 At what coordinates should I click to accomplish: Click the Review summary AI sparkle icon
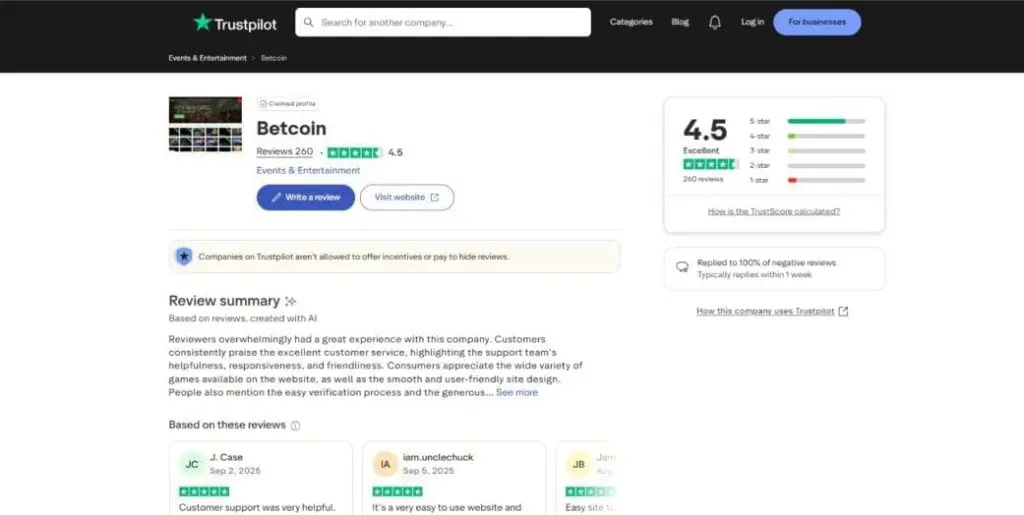[291, 301]
